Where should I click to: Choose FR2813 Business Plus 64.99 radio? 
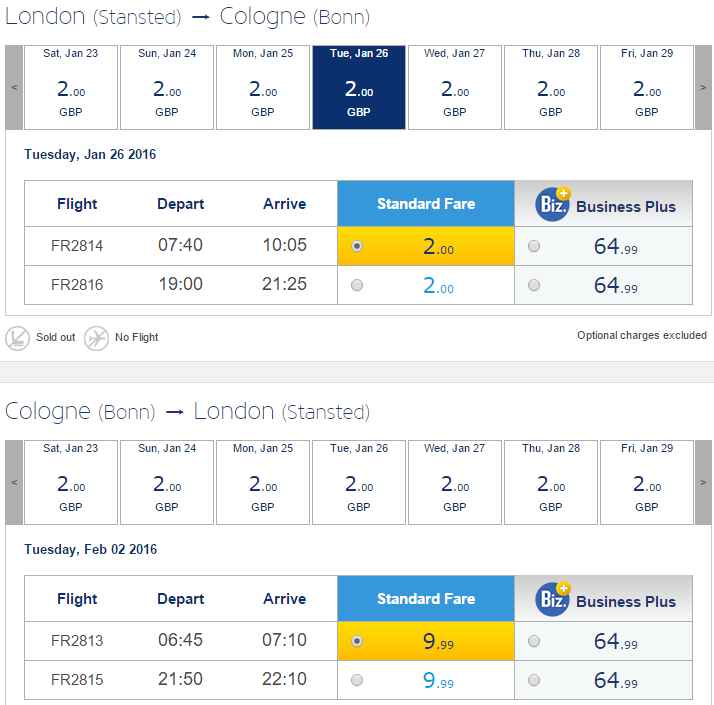point(534,641)
